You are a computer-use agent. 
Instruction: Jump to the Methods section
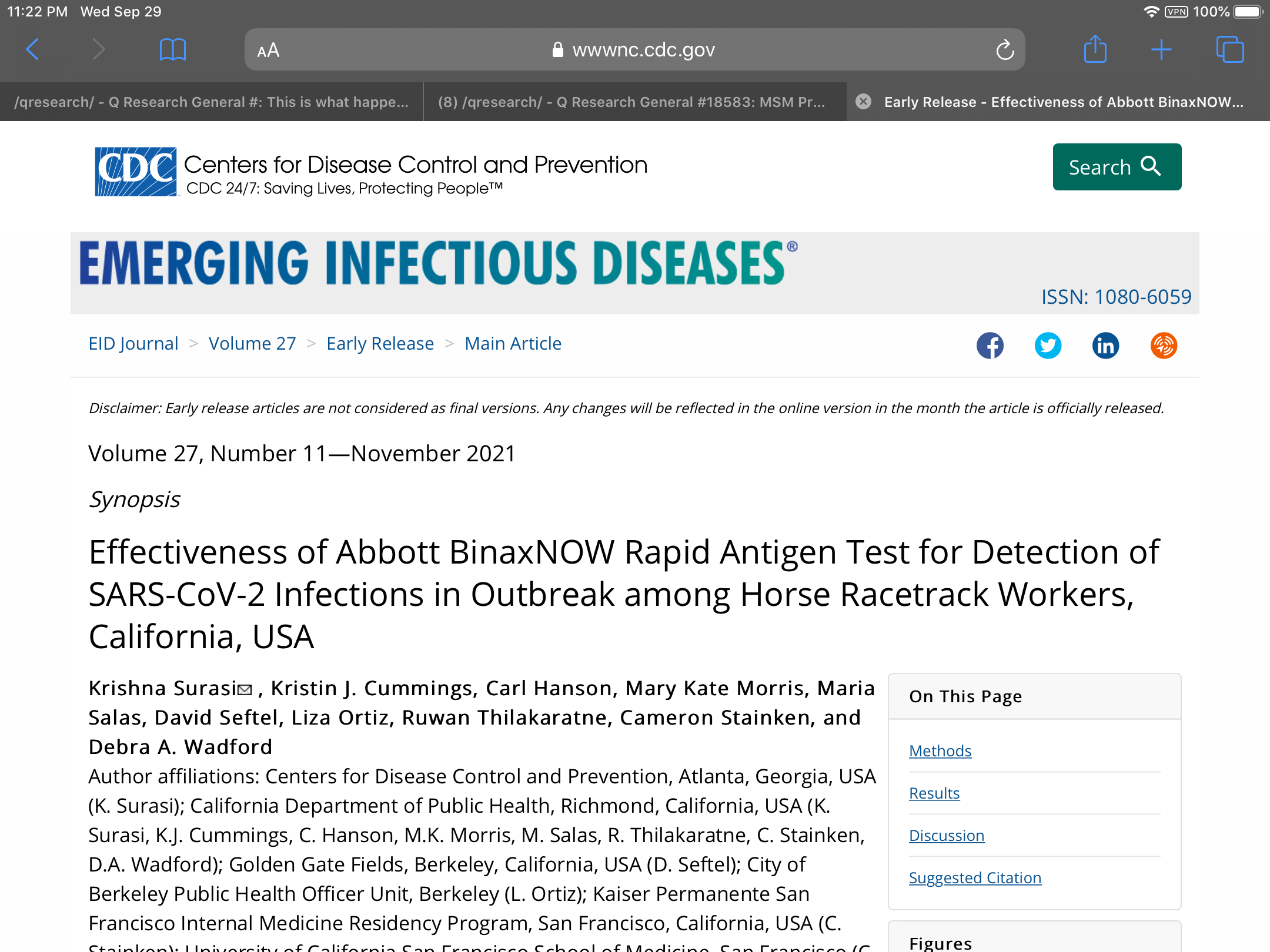point(940,750)
